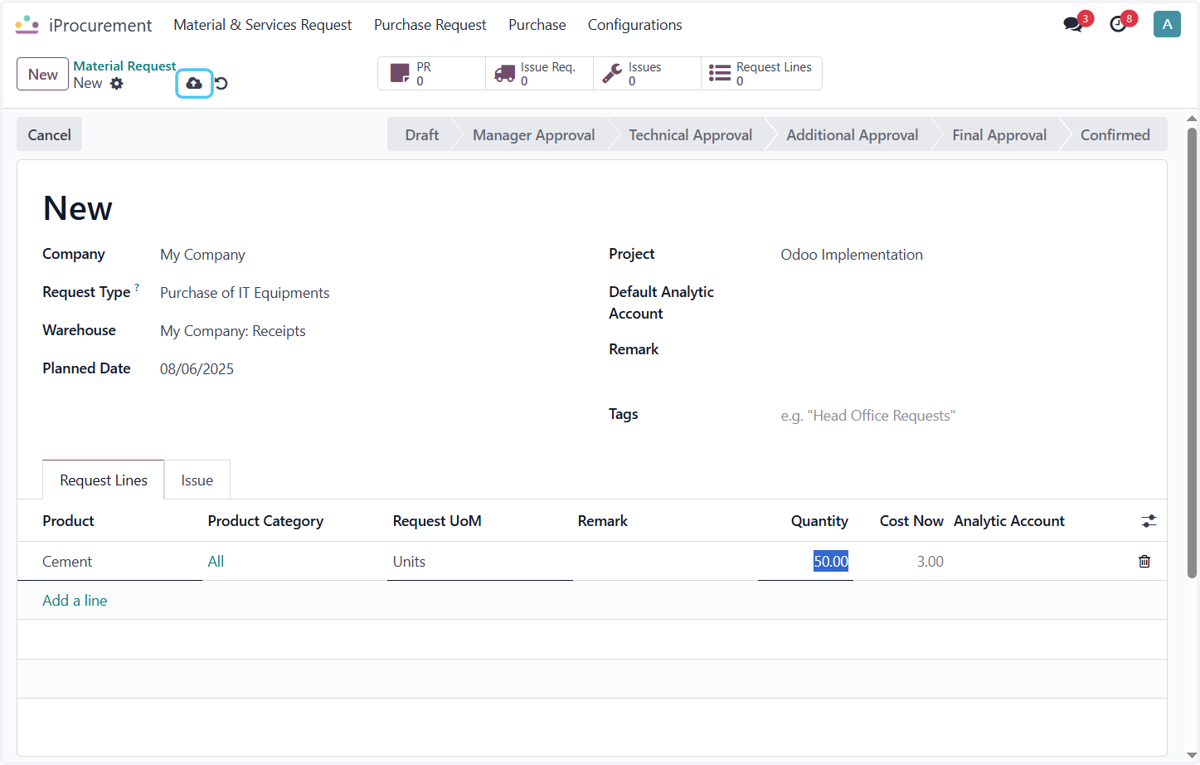Switch to the Request Lines tab
This screenshot has height=765, width=1200.
tap(104, 480)
